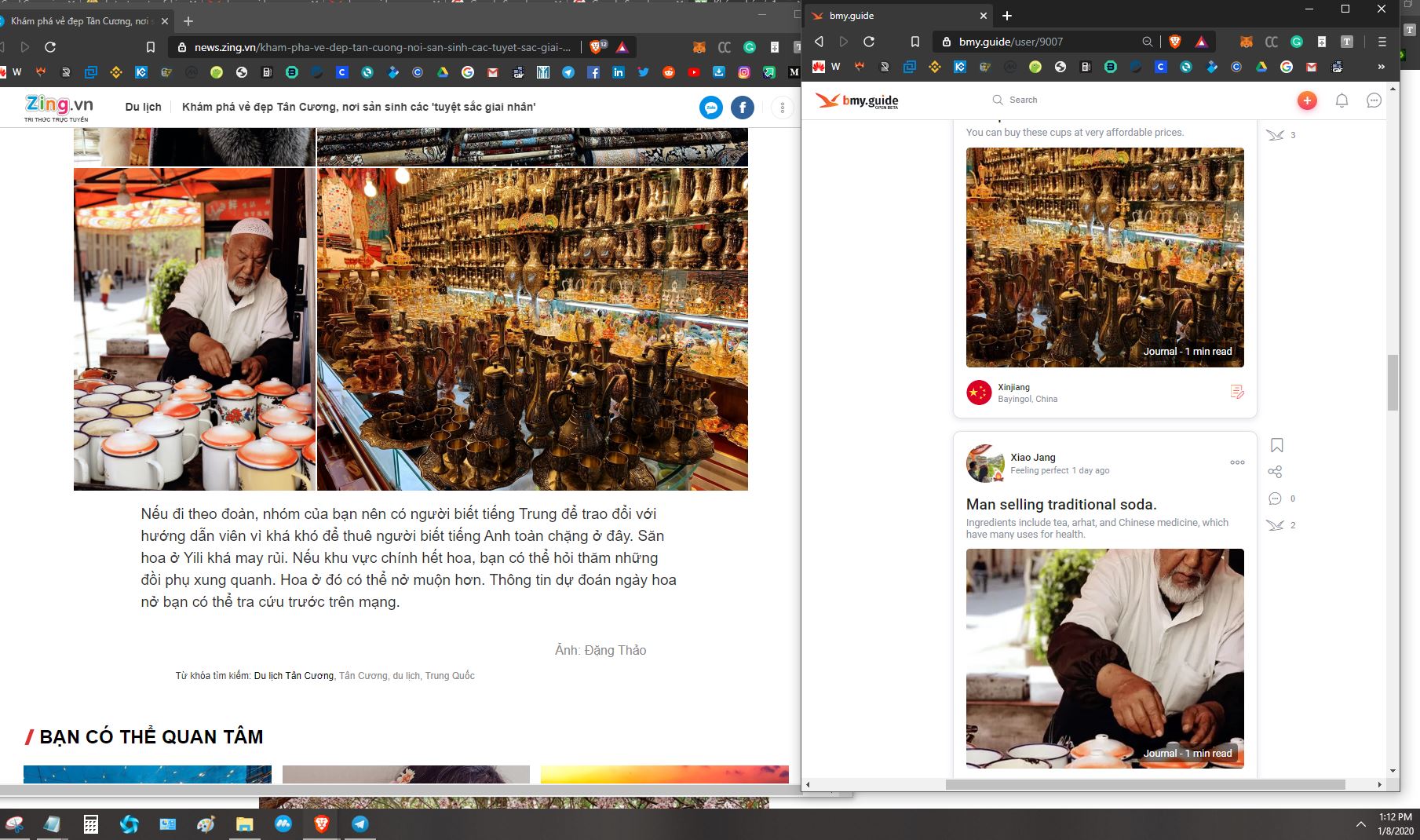The width and height of the screenshot is (1420, 840).
Task: Click Grammarly extension icon in Zing window
Action: [750, 47]
